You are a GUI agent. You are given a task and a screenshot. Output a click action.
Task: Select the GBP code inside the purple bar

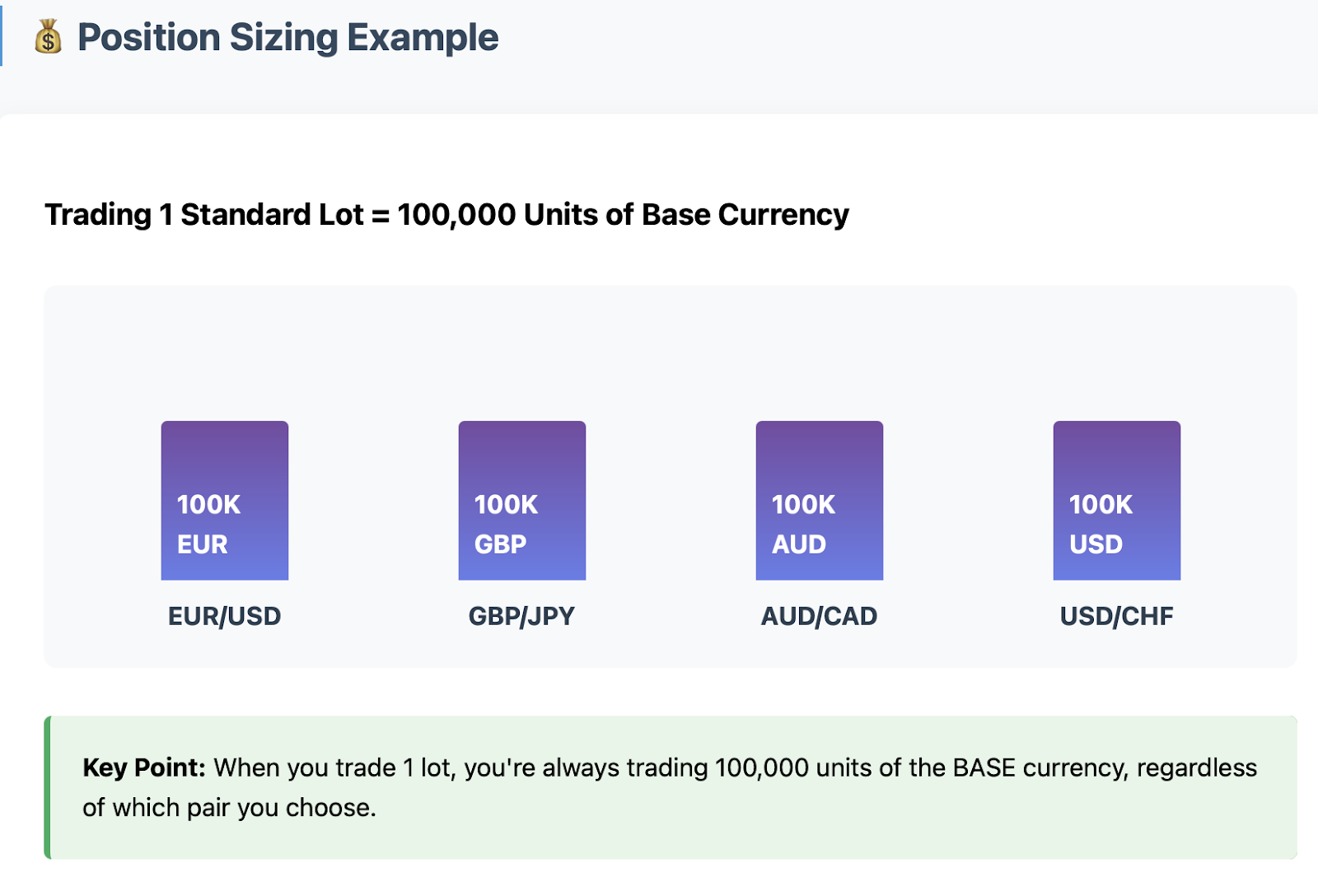(500, 544)
